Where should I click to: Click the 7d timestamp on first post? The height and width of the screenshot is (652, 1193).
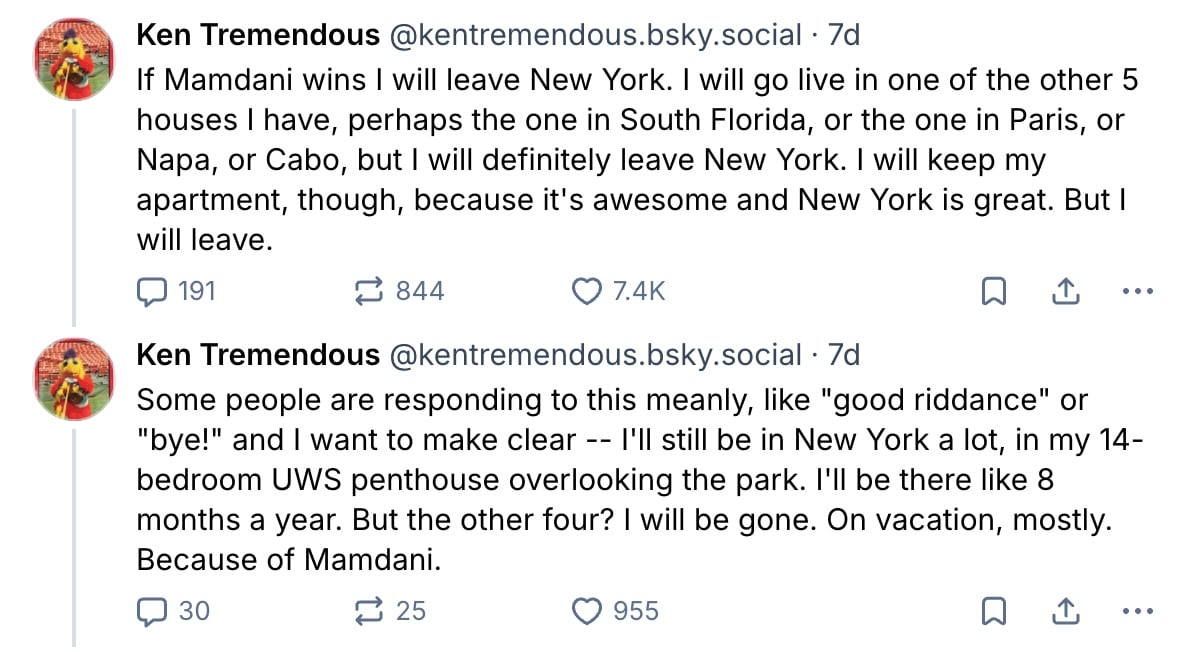[x=844, y=36]
